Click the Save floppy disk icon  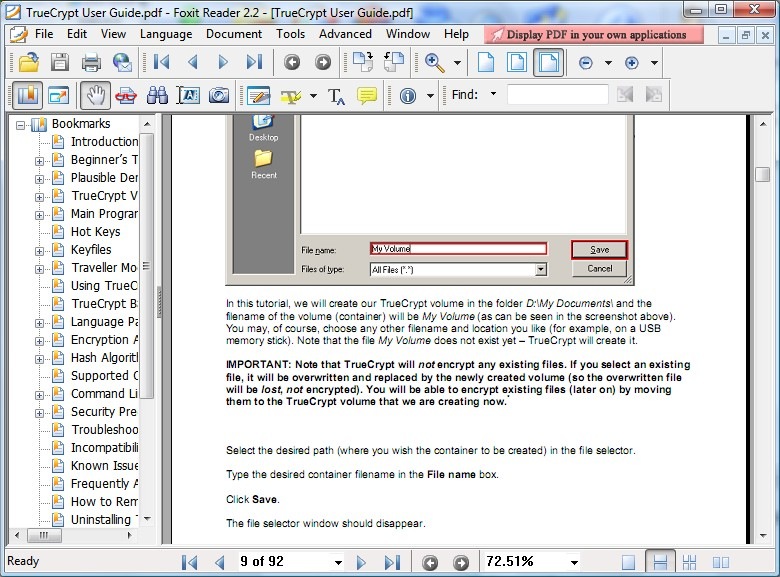click(x=60, y=62)
